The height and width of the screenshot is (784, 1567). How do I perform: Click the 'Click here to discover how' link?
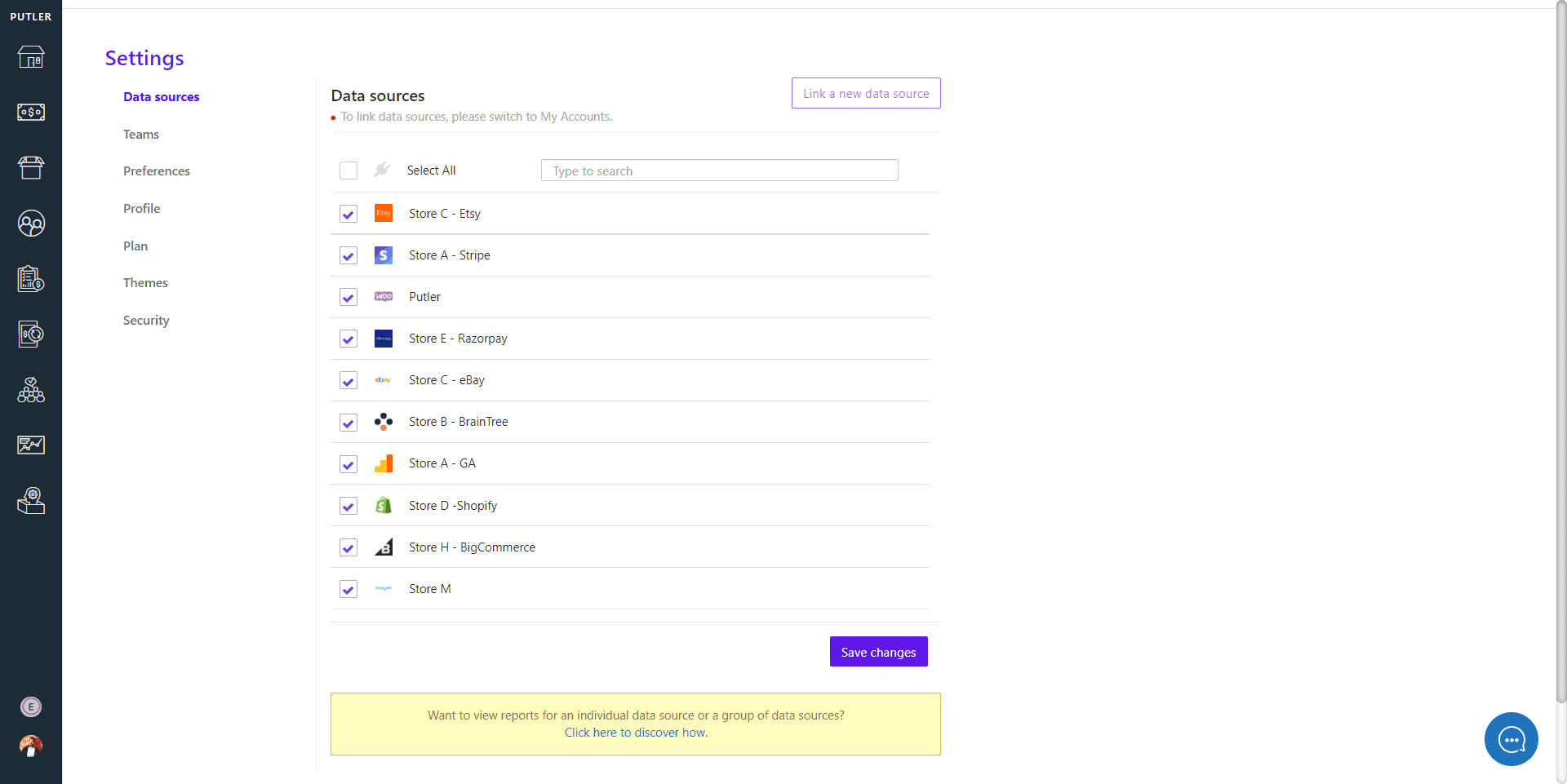click(636, 733)
